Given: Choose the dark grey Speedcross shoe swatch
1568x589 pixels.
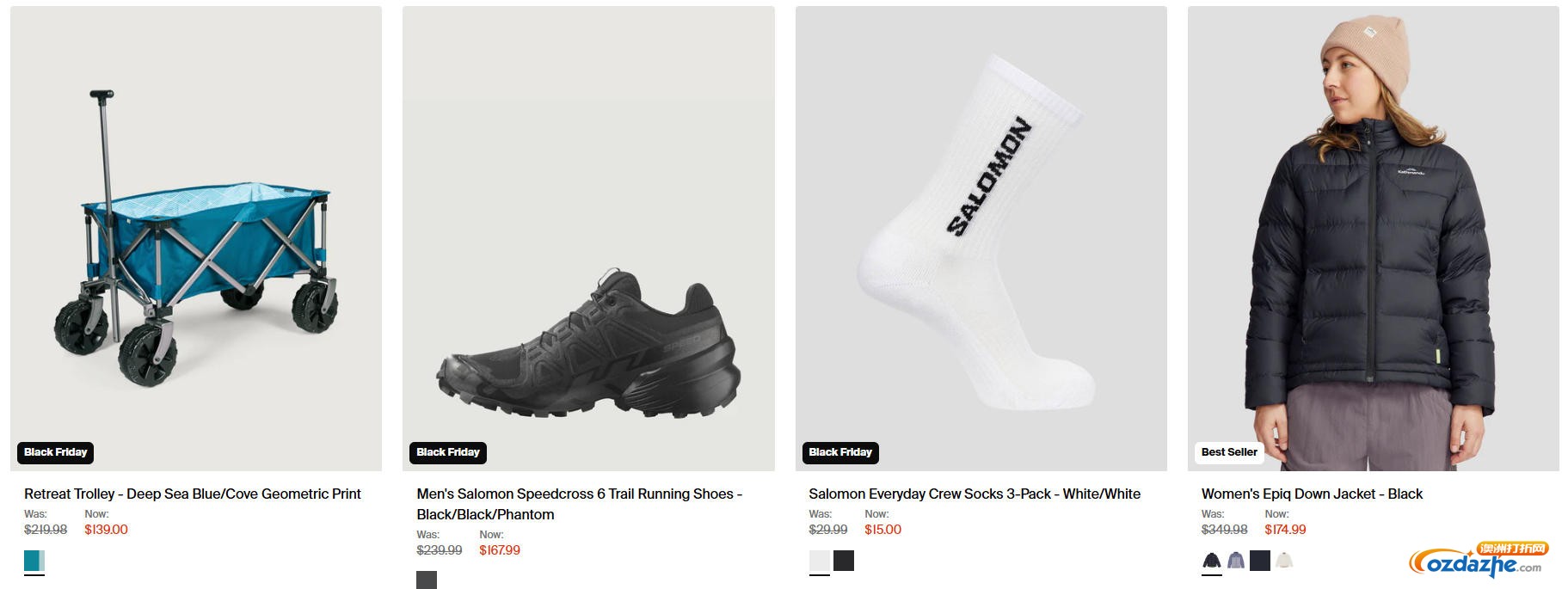Looking at the screenshot, I should coord(427,580).
